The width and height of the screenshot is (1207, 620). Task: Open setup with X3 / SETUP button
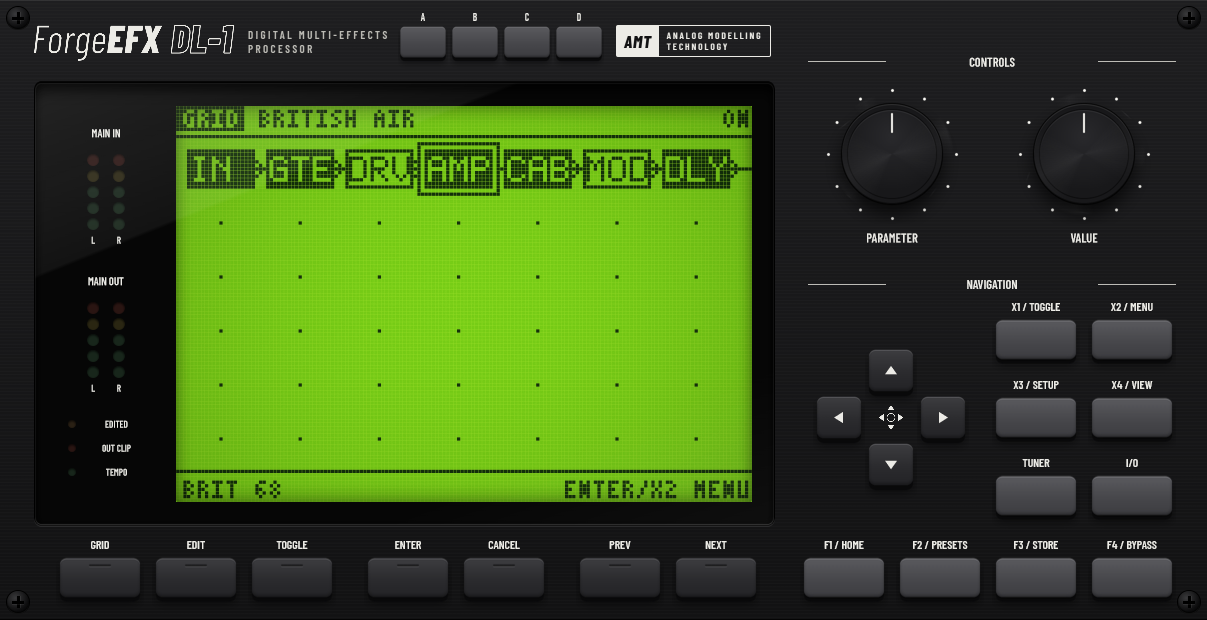[x=1036, y=417]
